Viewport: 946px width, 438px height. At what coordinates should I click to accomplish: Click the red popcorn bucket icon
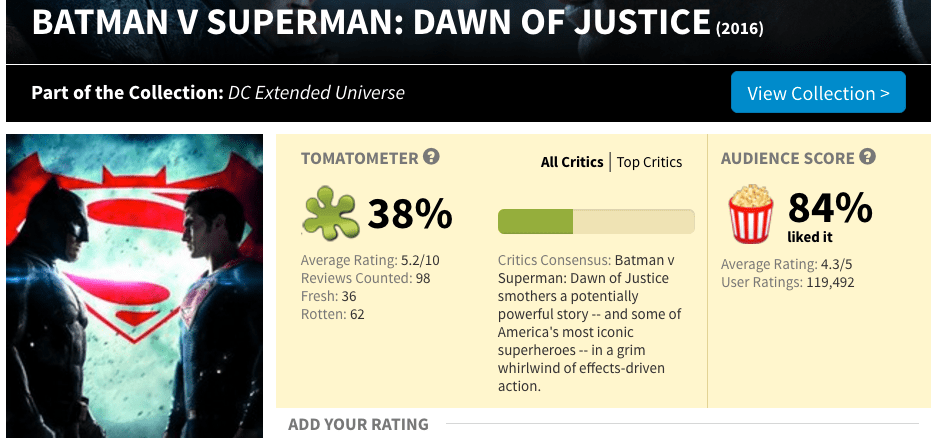750,214
